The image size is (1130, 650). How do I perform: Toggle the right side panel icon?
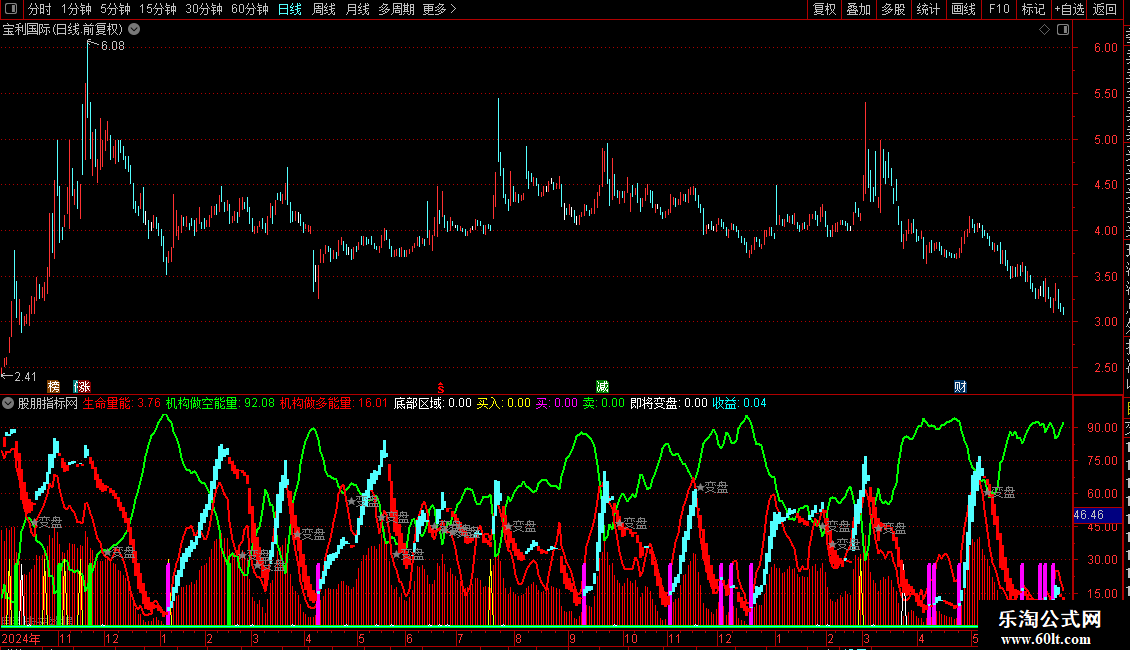pyautogui.click(x=1063, y=30)
